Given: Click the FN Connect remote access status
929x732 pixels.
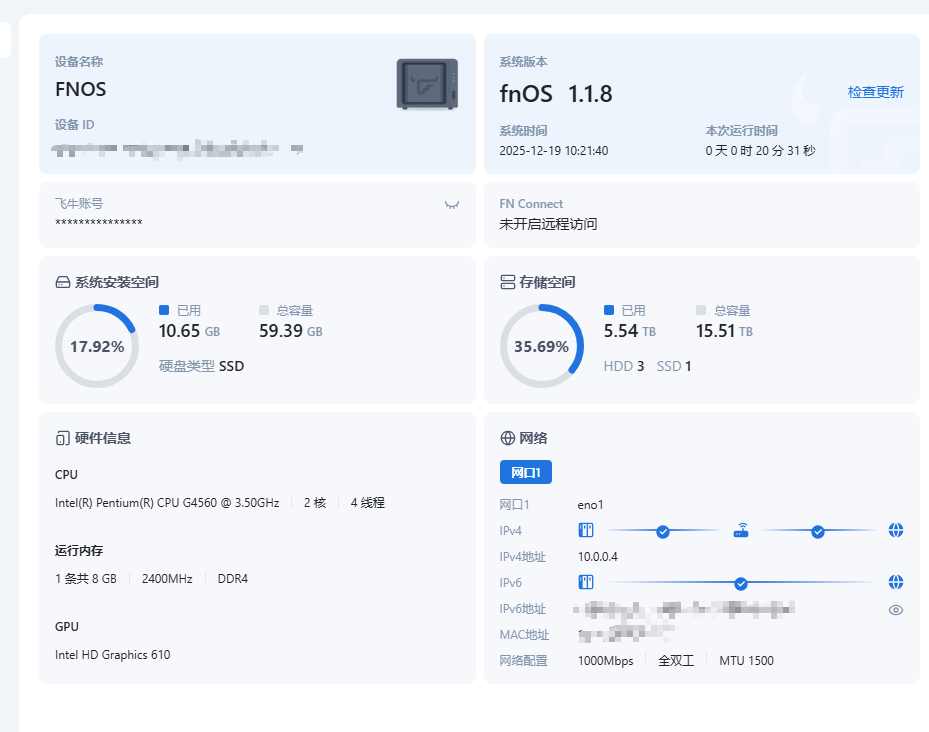Looking at the screenshot, I should pyautogui.click(x=548, y=224).
